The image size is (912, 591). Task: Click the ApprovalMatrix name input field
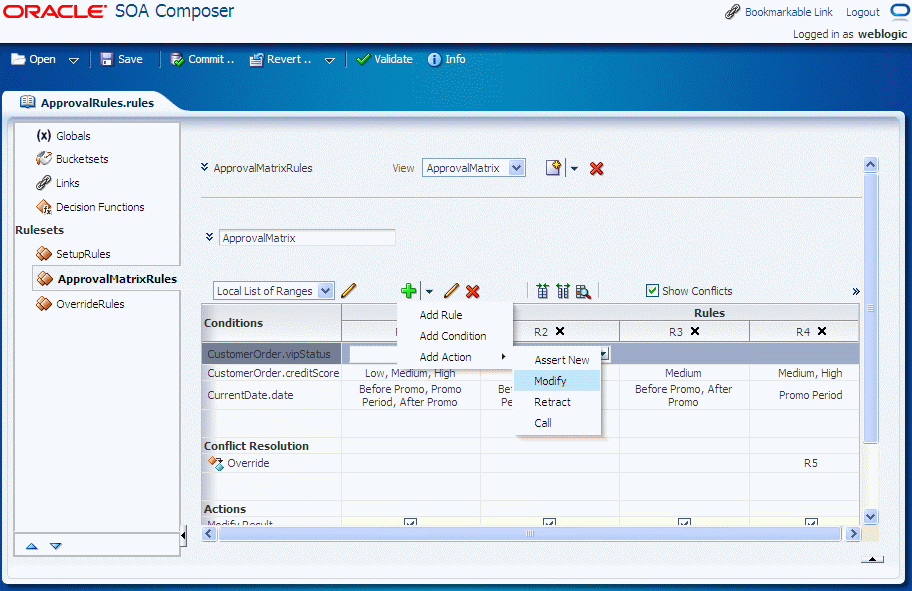[x=307, y=238]
